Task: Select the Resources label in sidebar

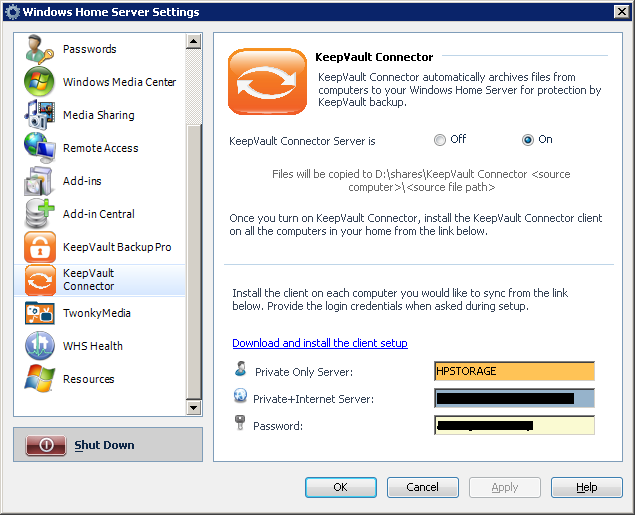Action: 89,379
